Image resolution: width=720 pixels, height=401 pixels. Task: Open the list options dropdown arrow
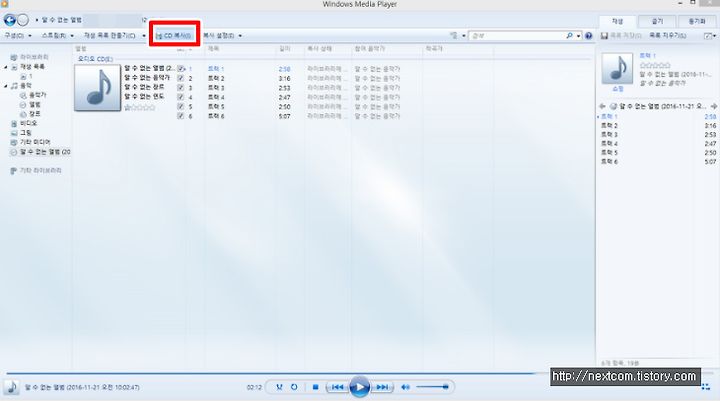pos(714,36)
